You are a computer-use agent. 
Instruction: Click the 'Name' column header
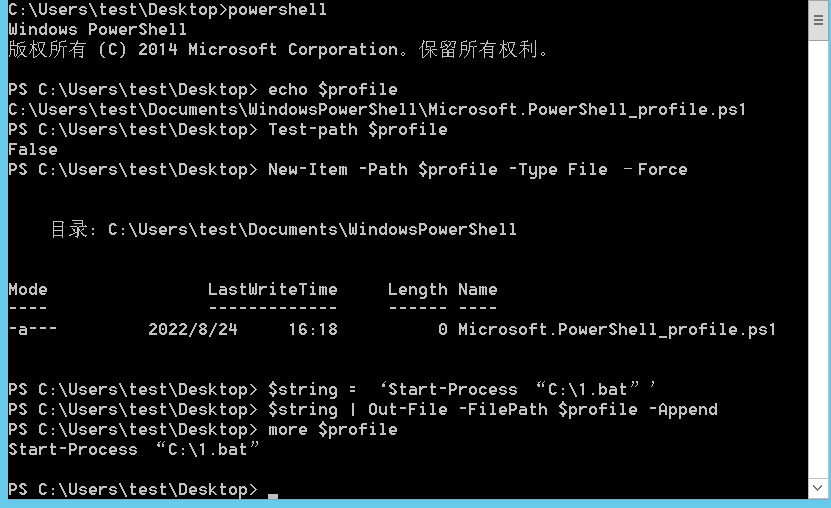478,290
